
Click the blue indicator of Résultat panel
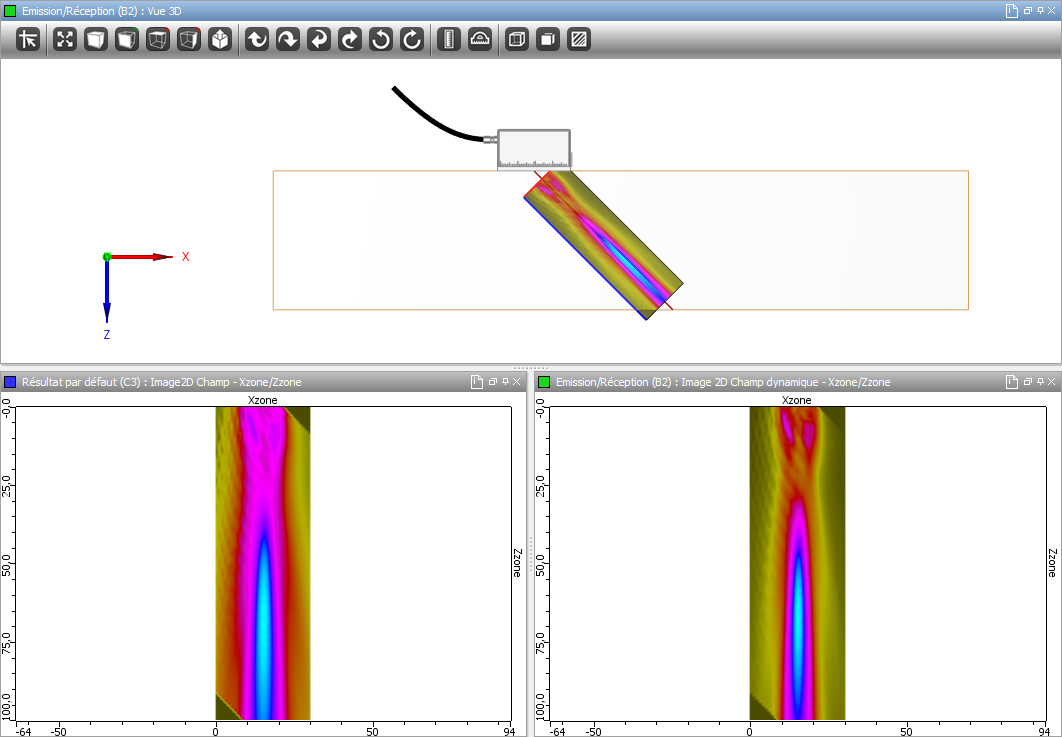tap(10, 382)
